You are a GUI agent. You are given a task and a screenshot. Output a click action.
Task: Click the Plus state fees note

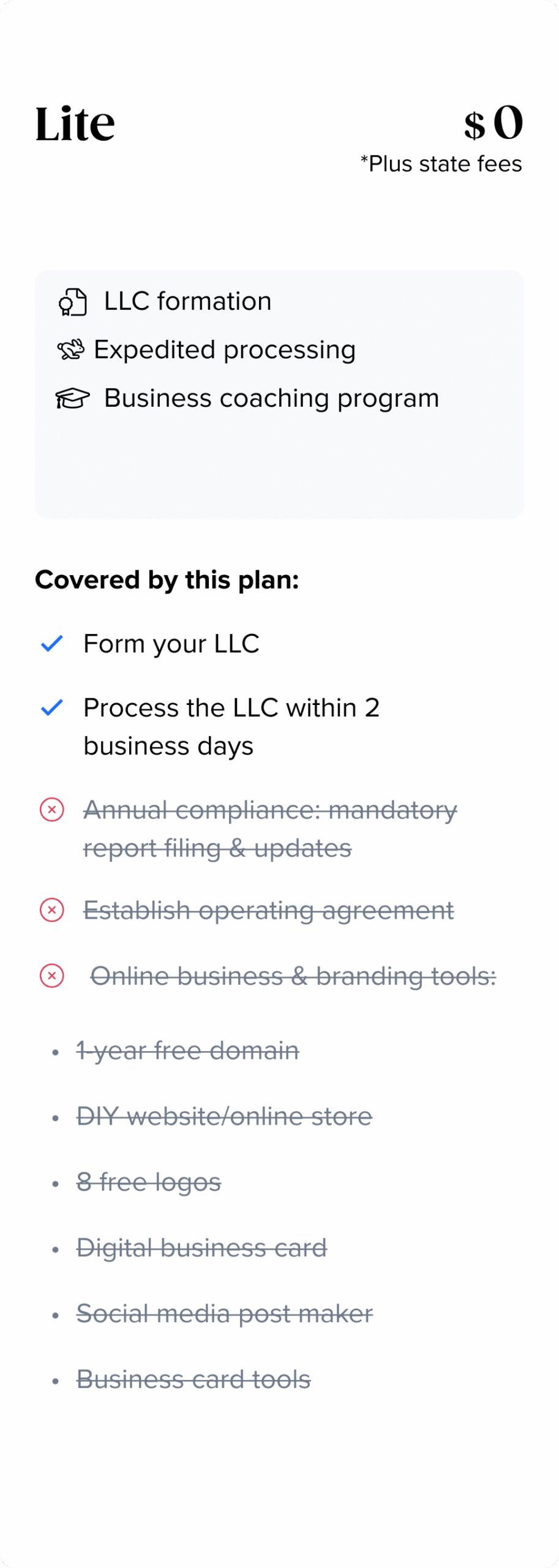[441, 164]
